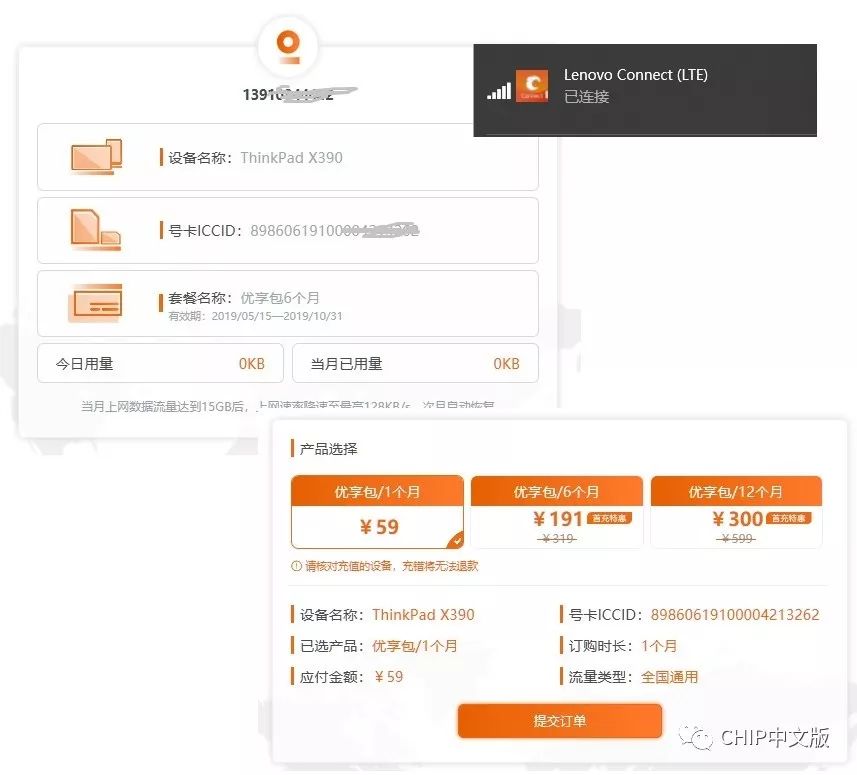Viewport: 857px width, 775px height.
Task: Click the LTE signal strength bars
Action: coord(498,91)
